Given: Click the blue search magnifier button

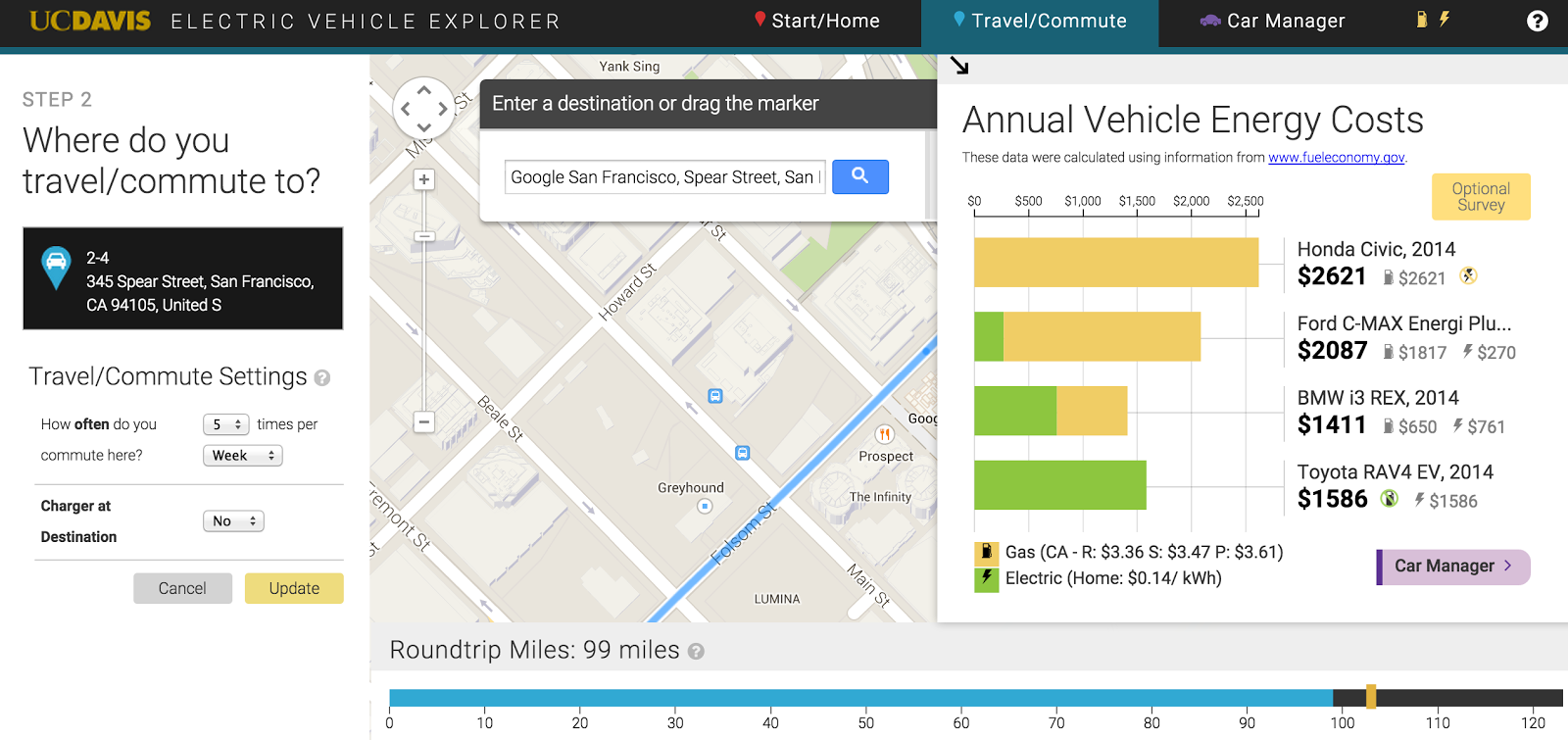Looking at the screenshot, I should click(860, 176).
